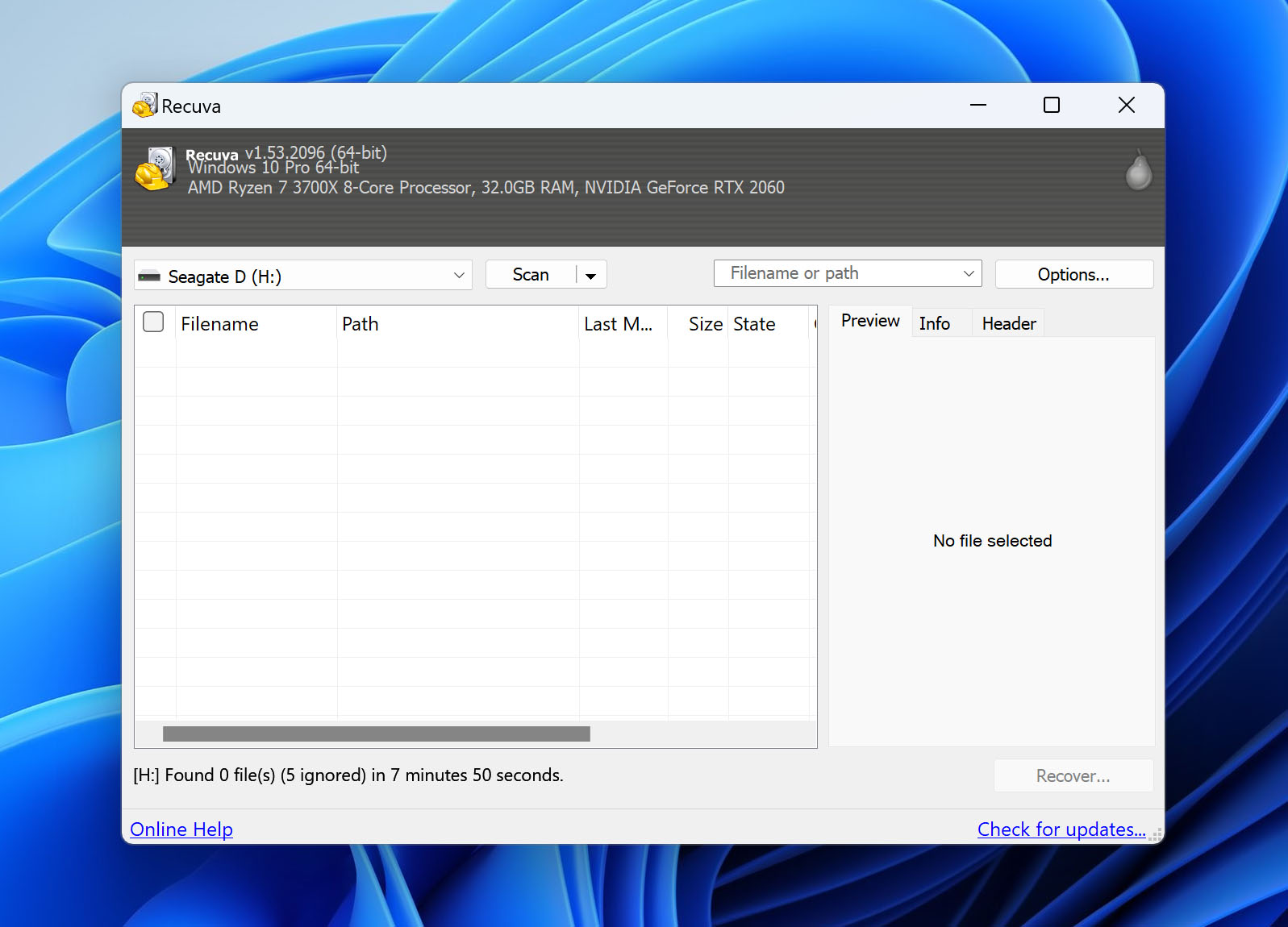Sort by the State column header
Image resolution: width=1288 pixels, height=927 pixels.
click(x=769, y=324)
